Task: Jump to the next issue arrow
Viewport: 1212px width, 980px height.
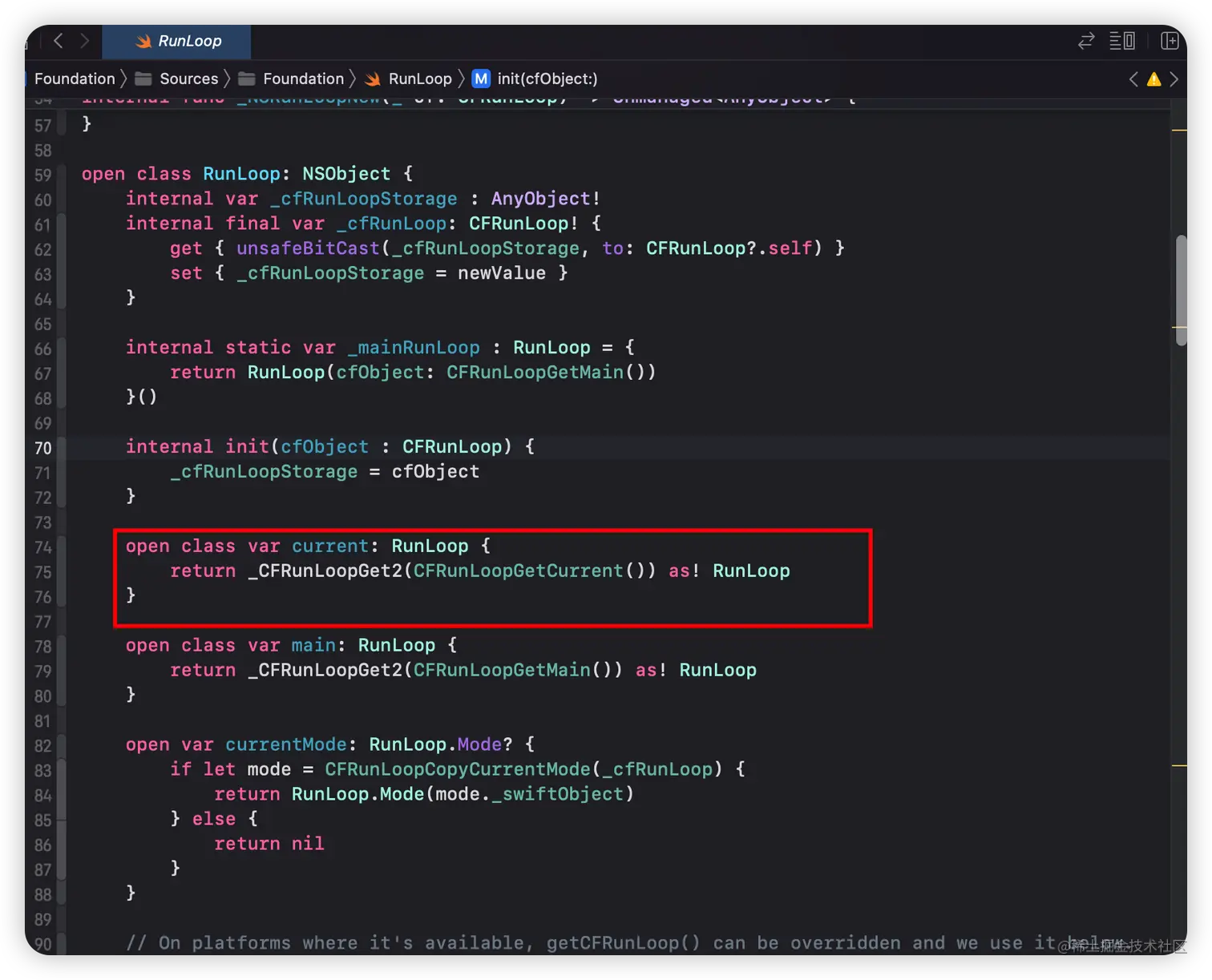Action: (x=1174, y=79)
